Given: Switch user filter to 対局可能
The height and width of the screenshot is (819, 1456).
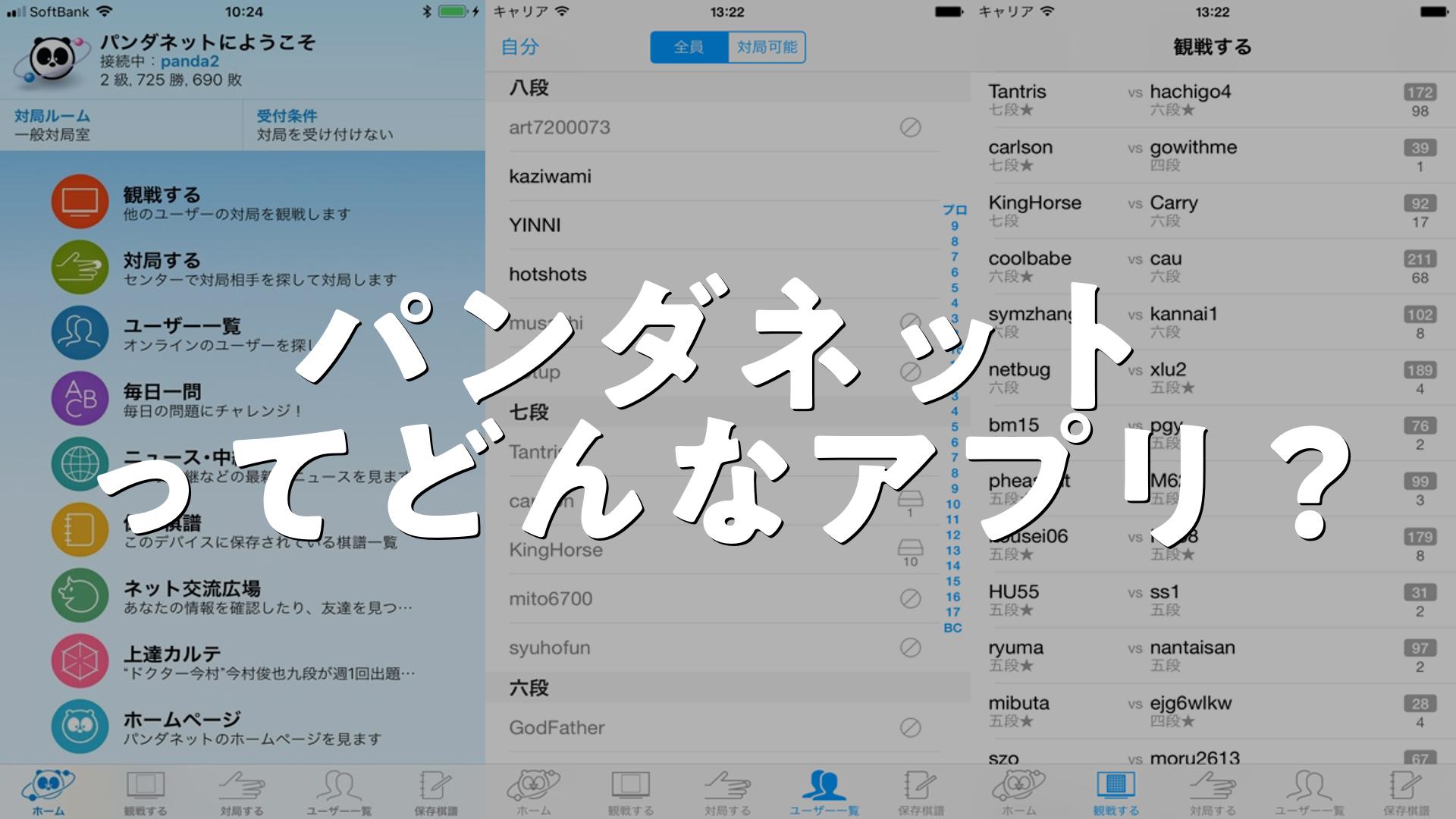Looking at the screenshot, I should coord(767,47).
